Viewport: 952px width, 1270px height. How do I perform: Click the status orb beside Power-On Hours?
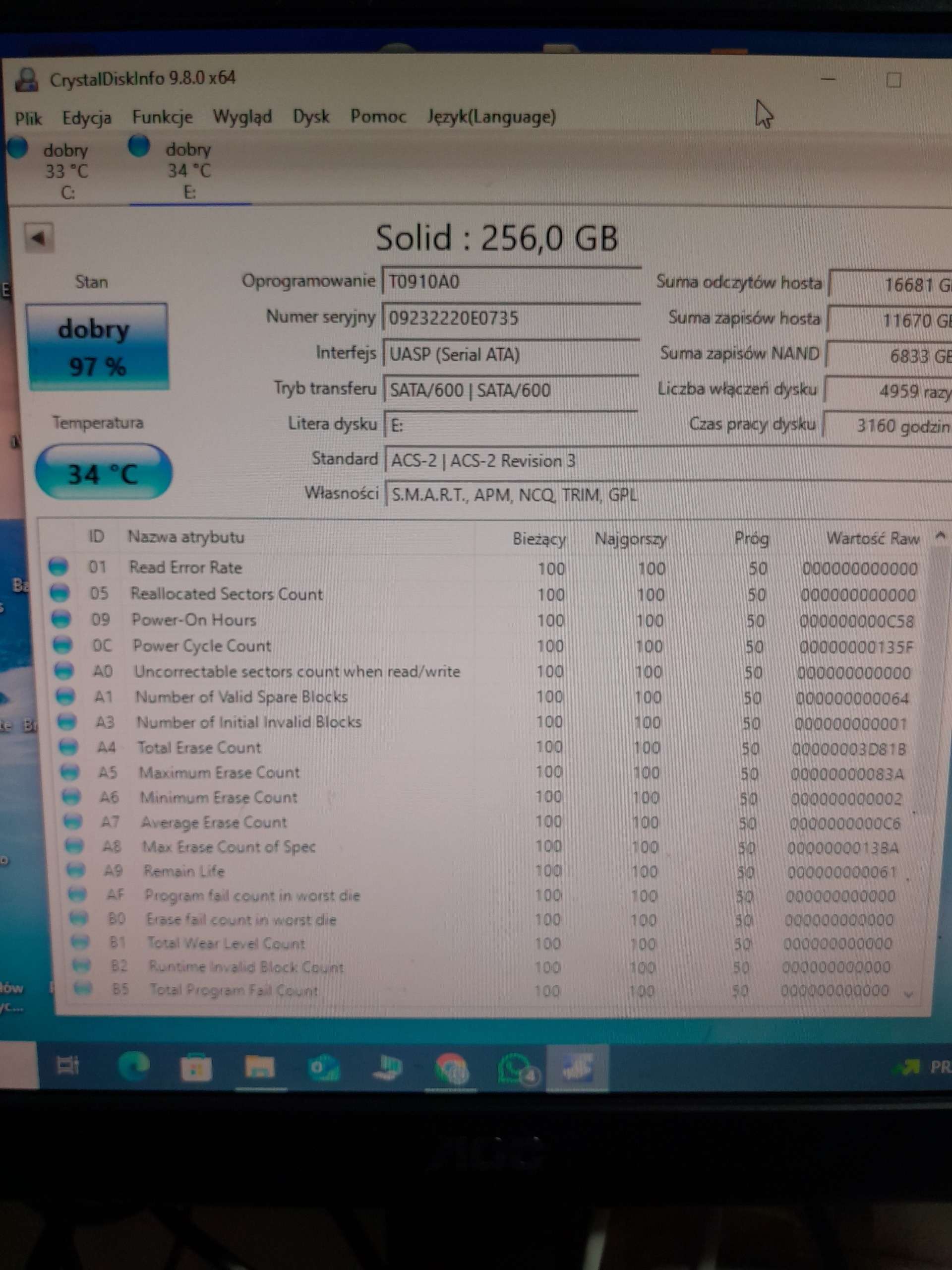pos(61,619)
